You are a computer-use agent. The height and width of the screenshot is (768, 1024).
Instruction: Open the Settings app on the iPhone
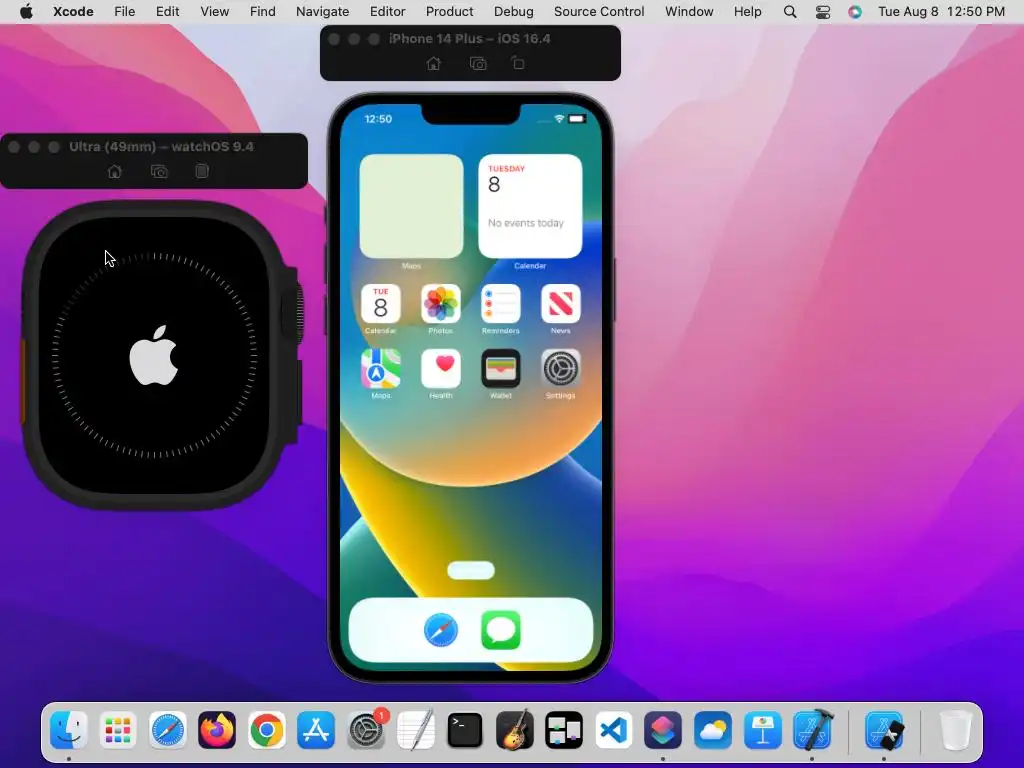tap(560, 368)
